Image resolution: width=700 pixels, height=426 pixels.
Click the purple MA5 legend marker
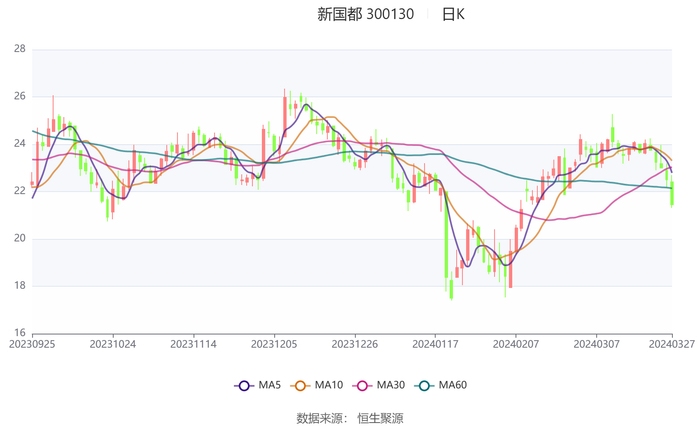[243, 385]
